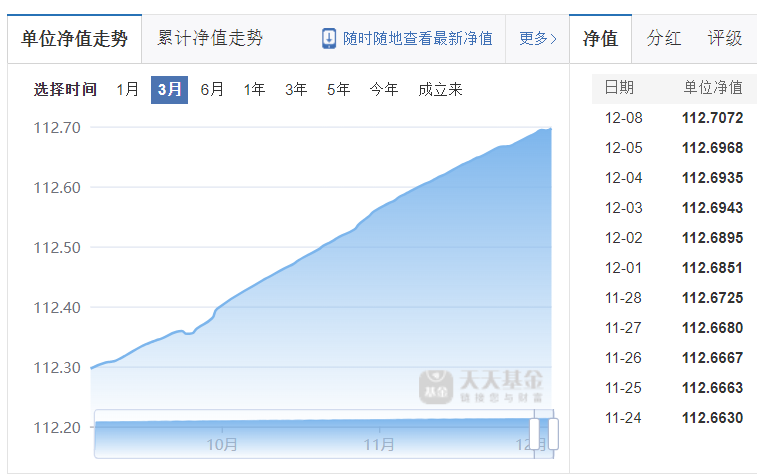This screenshot has height=474, width=757.
Task: Click the 10月 marker on timeline
Action: [x=222, y=444]
